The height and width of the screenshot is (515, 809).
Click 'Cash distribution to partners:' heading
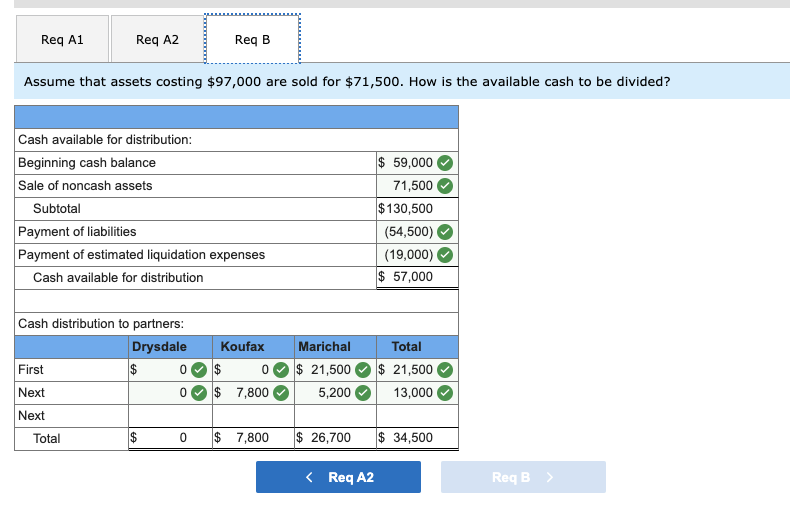pyautogui.click(x=101, y=324)
